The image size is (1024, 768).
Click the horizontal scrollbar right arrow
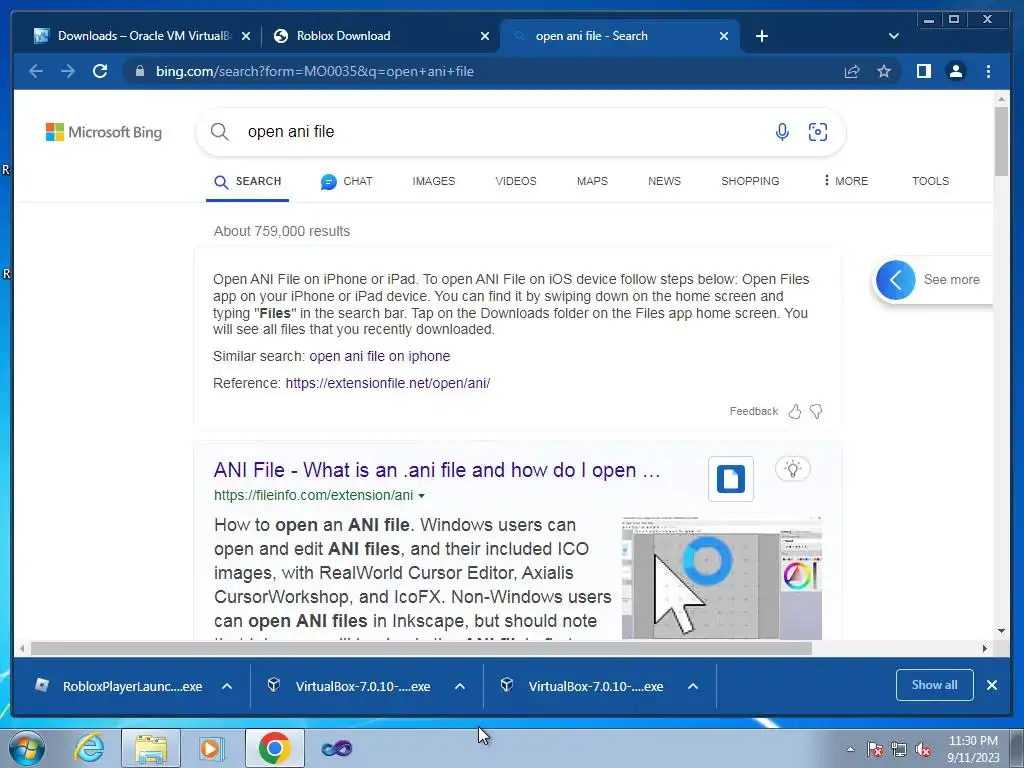(985, 648)
